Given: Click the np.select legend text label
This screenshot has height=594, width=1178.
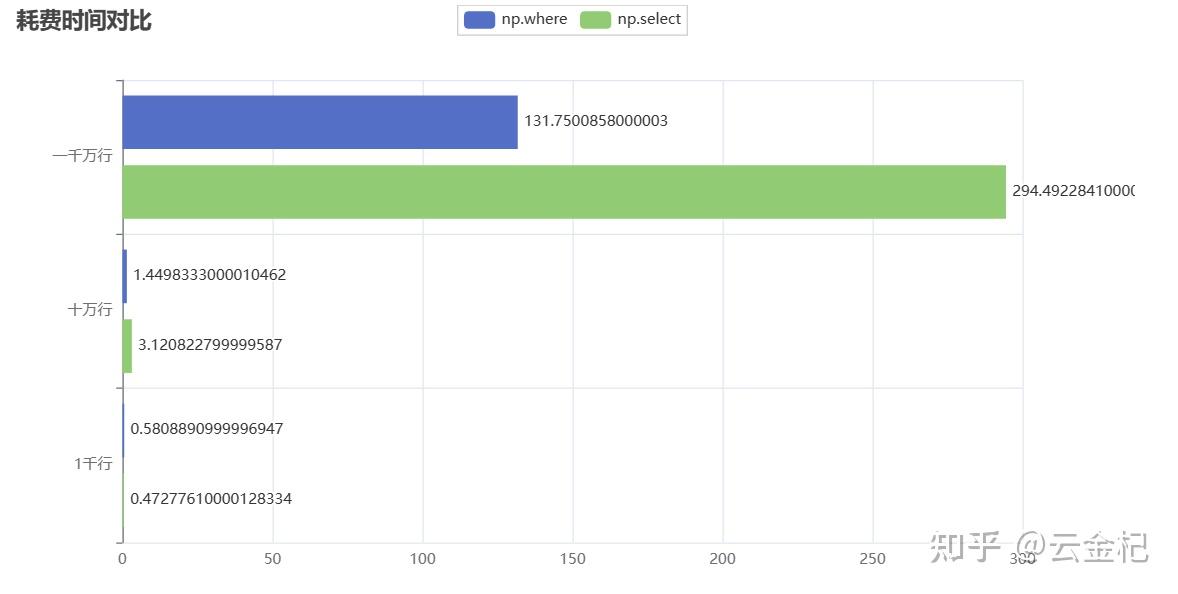Looking at the screenshot, I should pyautogui.click(x=649, y=19).
